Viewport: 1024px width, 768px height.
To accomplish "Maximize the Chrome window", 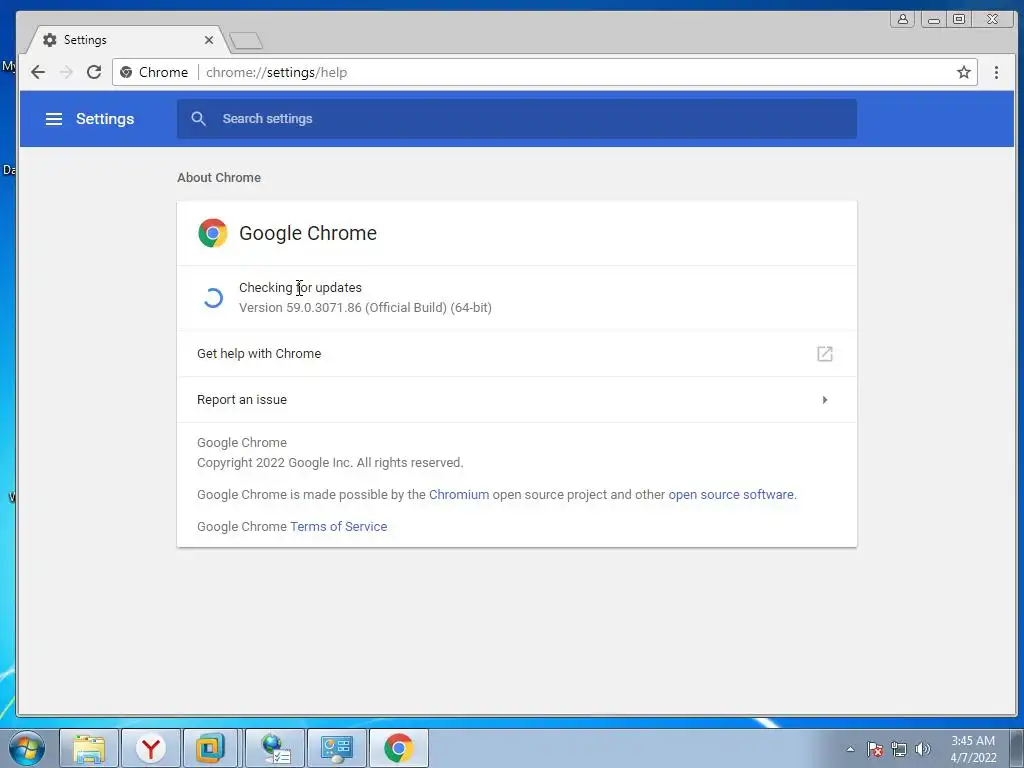I will click(959, 20).
